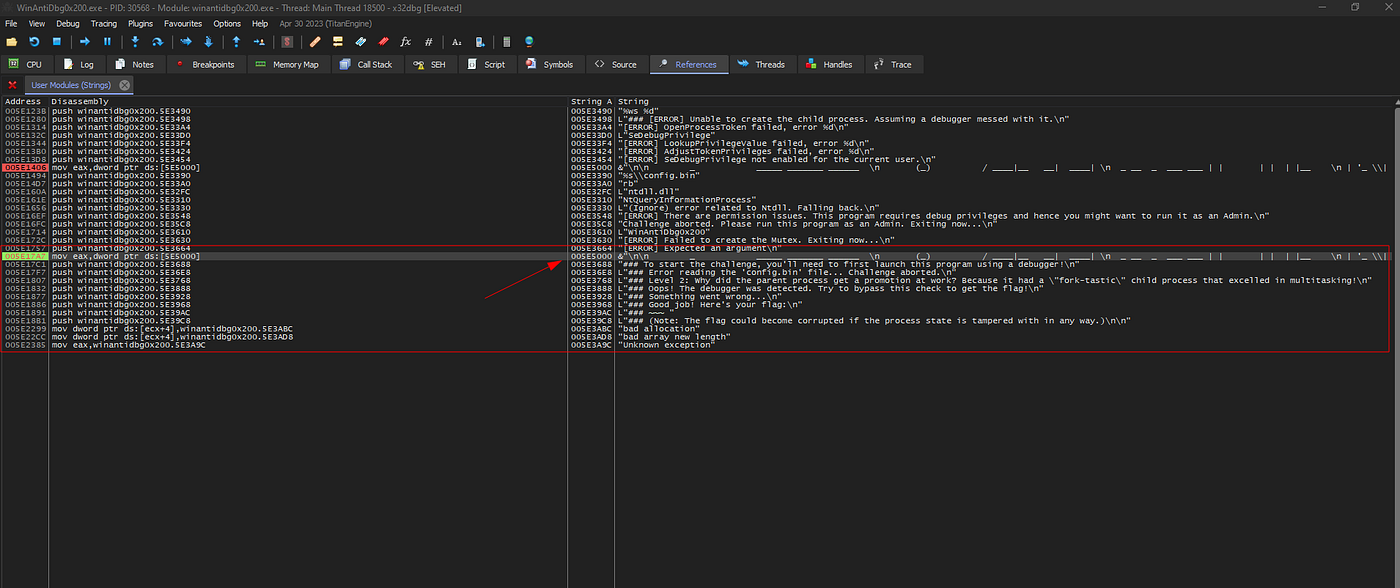Screen dimensions: 1400x588
Task: Open the File menu
Action: click(x=11, y=23)
